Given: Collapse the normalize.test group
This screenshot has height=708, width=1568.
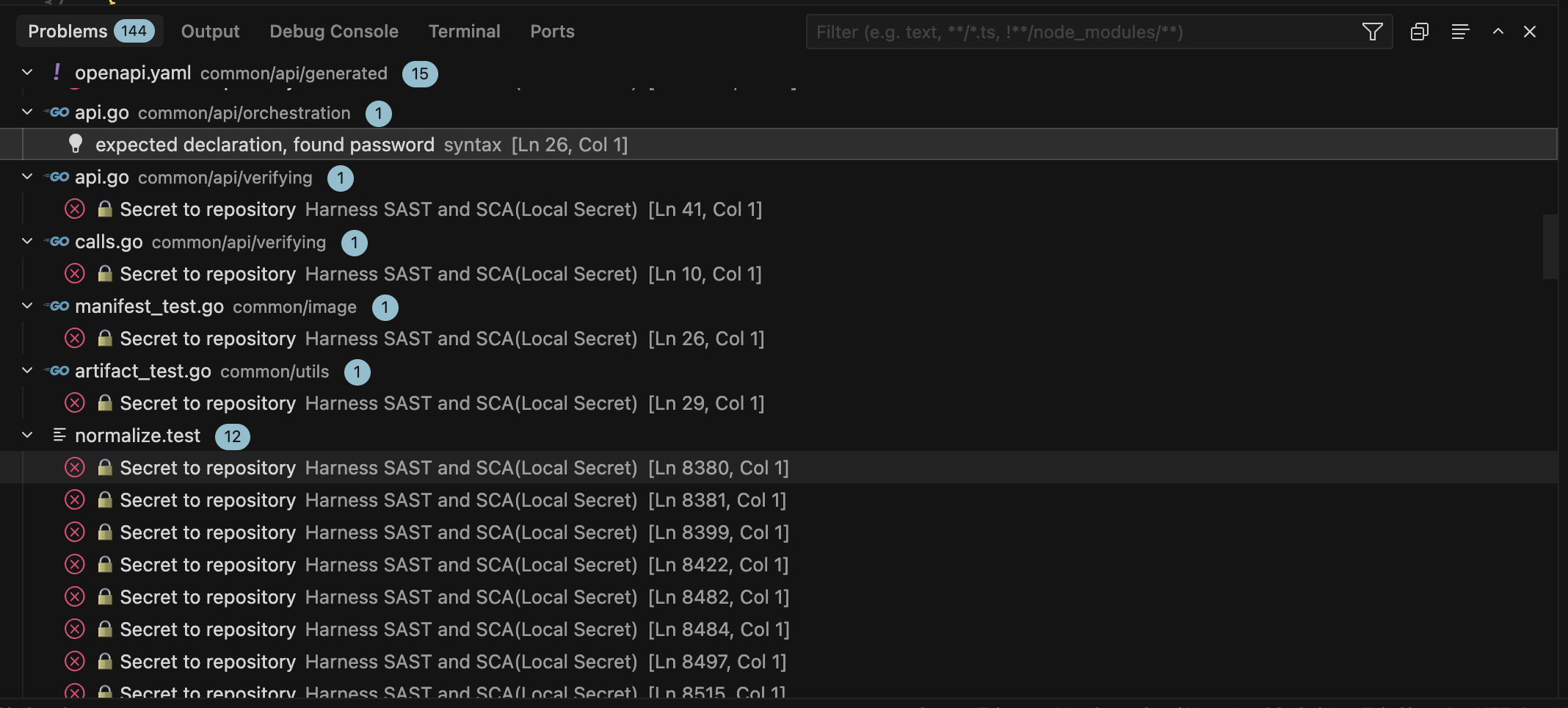Looking at the screenshot, I should tap(27, 435).
